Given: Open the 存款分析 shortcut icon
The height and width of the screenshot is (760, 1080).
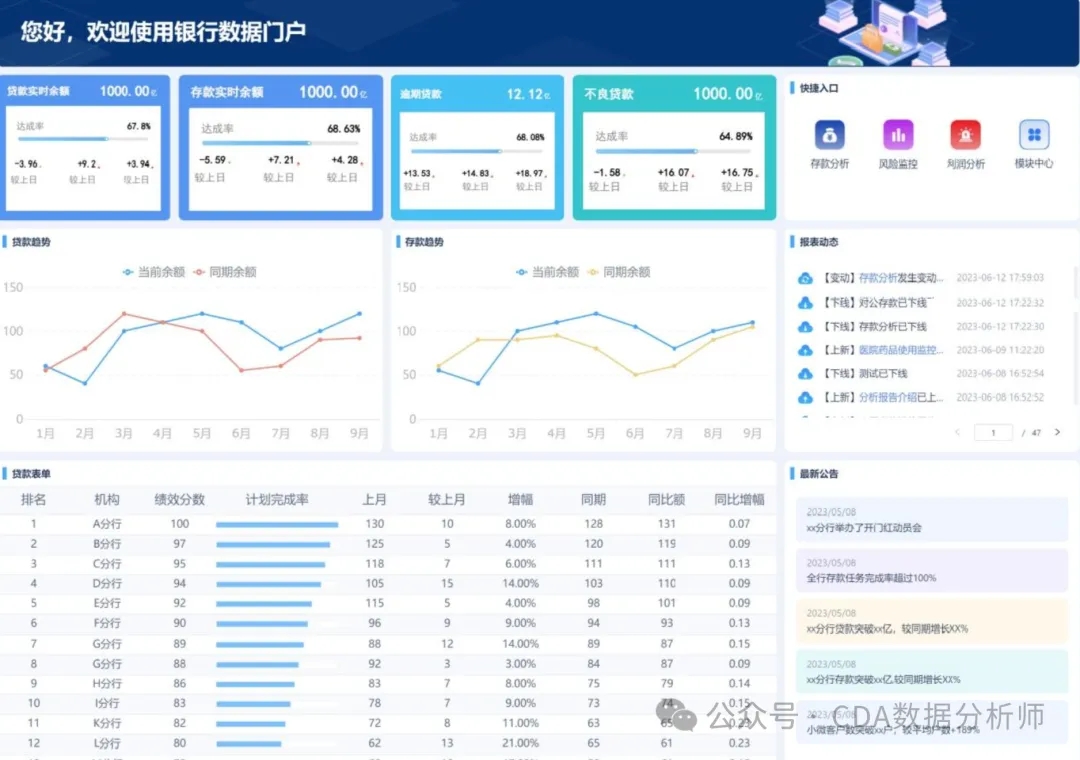Looking at the screenshot, I should pyautogui.click(x=829, y=135).
